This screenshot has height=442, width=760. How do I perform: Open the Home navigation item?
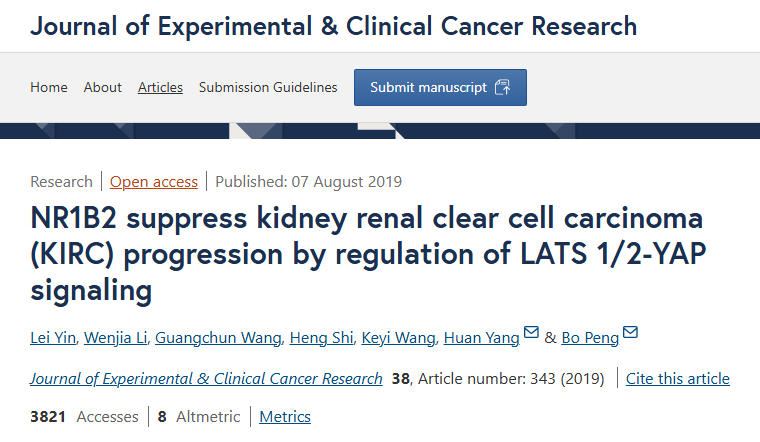click(48, 87)
